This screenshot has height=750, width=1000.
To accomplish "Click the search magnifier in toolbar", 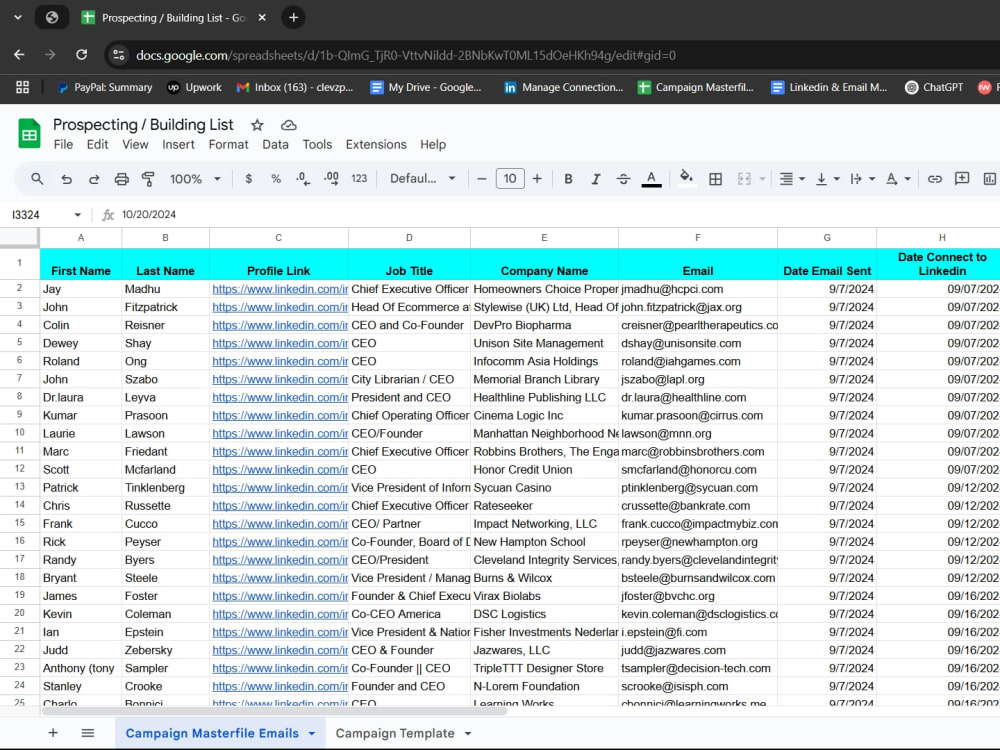I will tap(38, 179).
